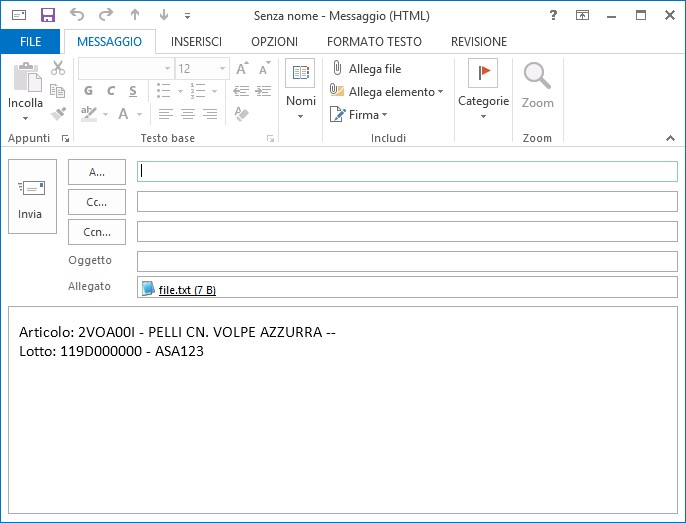The image size is (686, 523).
Task: Click the Cut scissors icon
Action: (58, 68)
